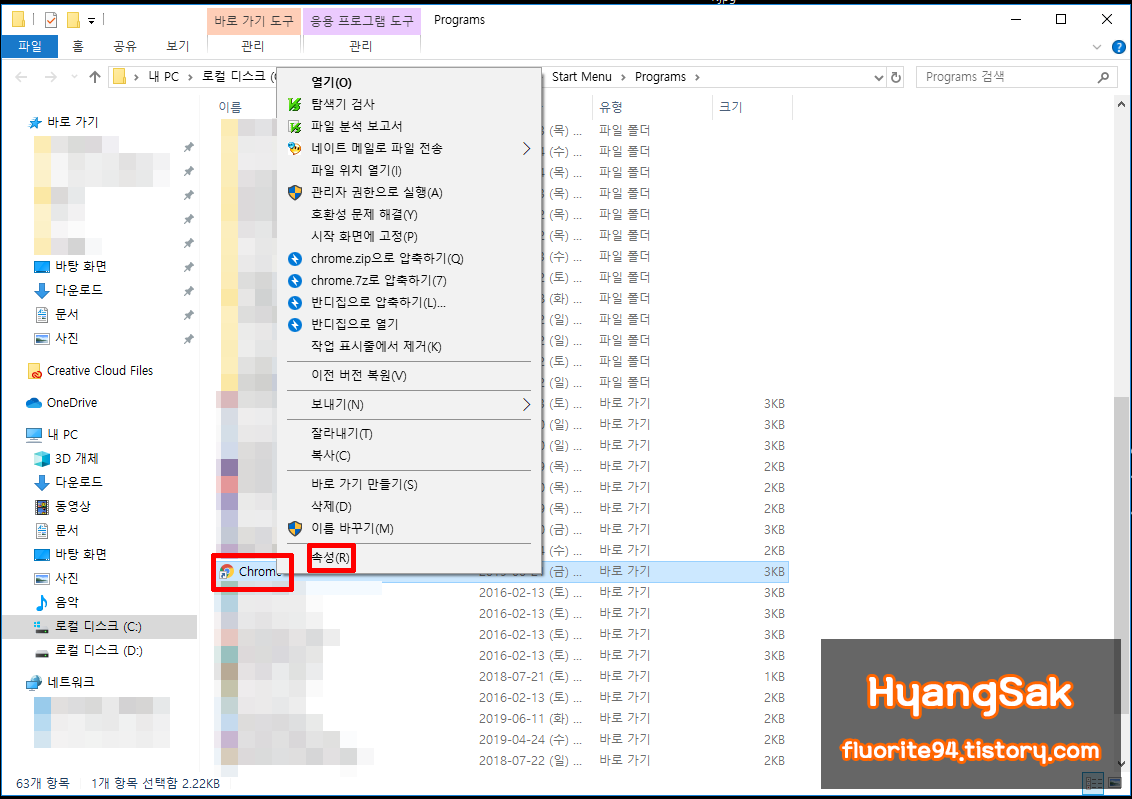This screenshot has width=1132, height=799.
Task: Click the 네트워크 icon in sidebar
Action: tap(34, 682)
